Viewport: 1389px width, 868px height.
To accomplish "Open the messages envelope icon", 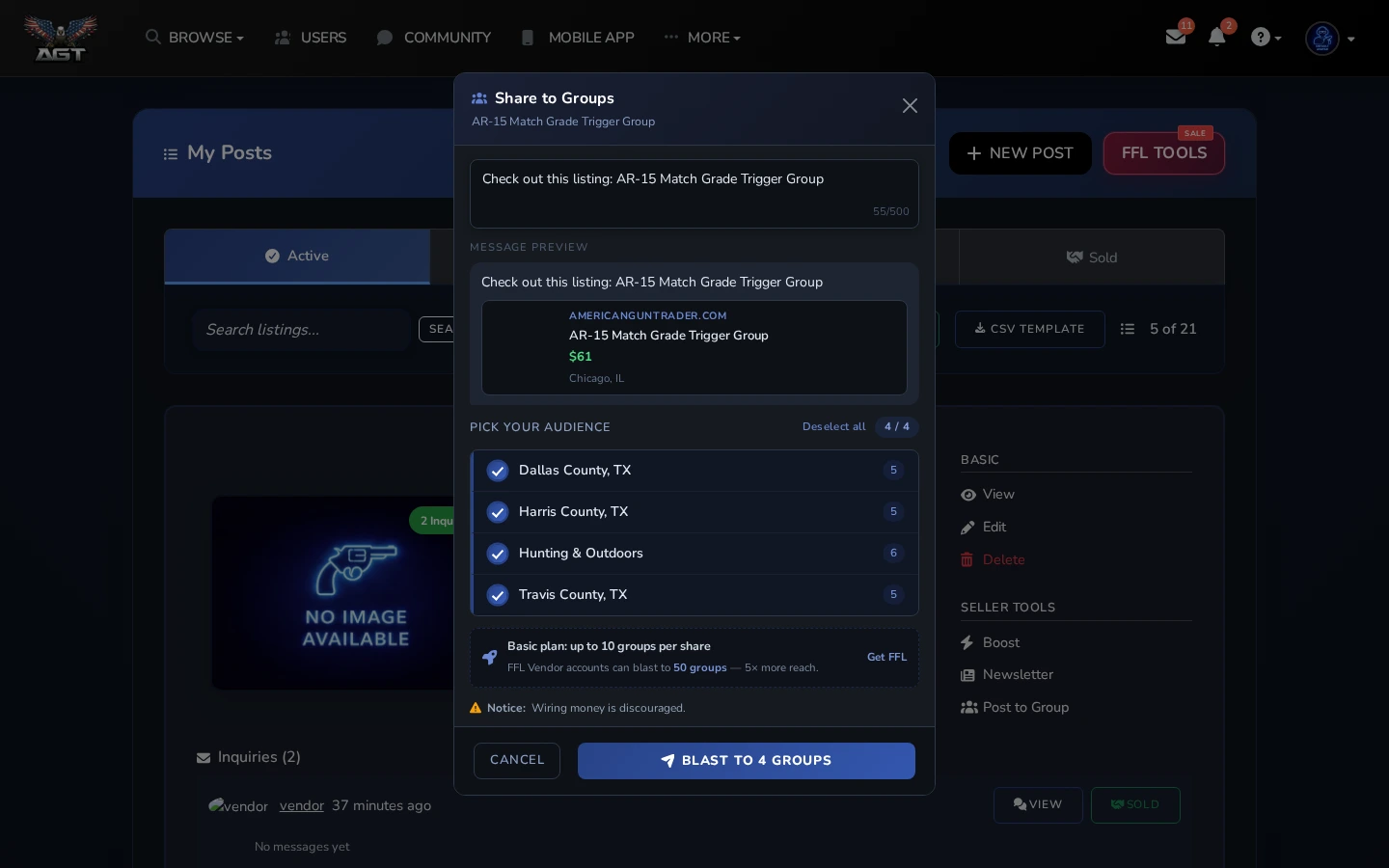I will pyautogui.click(x=1175, y=37).
